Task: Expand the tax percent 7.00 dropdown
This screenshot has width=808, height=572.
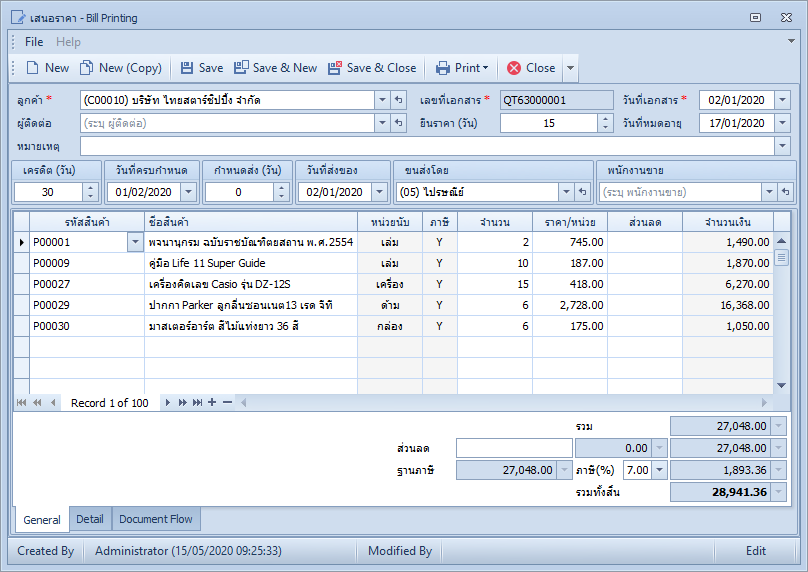Action: (660, 470)
